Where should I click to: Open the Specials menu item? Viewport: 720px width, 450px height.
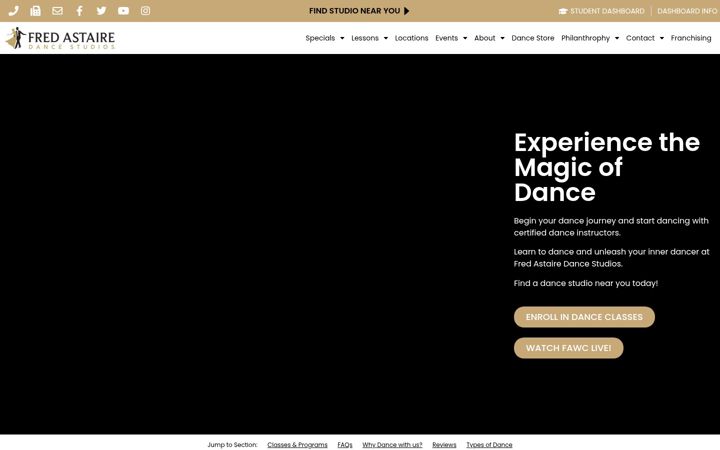320,38
